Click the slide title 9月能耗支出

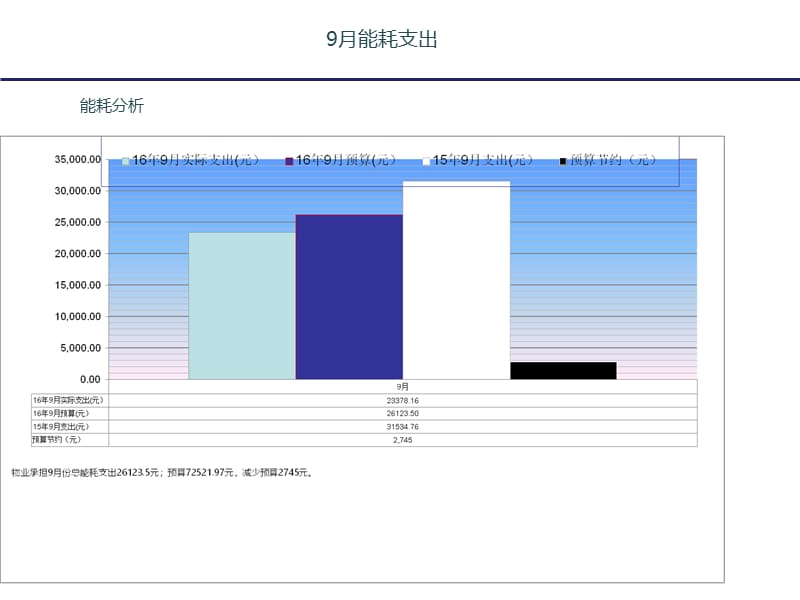point(382,39)
